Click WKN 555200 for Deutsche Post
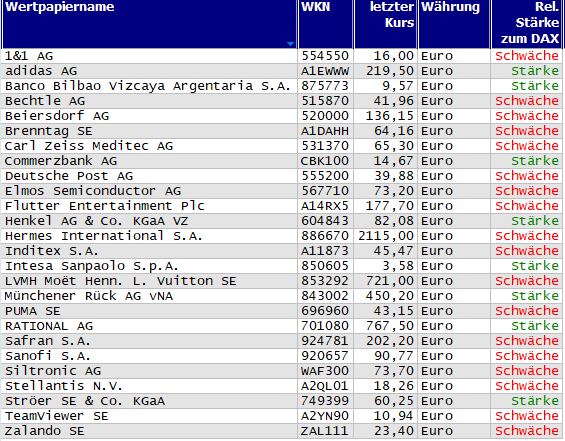The image size is (565, 441). (x=325, y=176)
